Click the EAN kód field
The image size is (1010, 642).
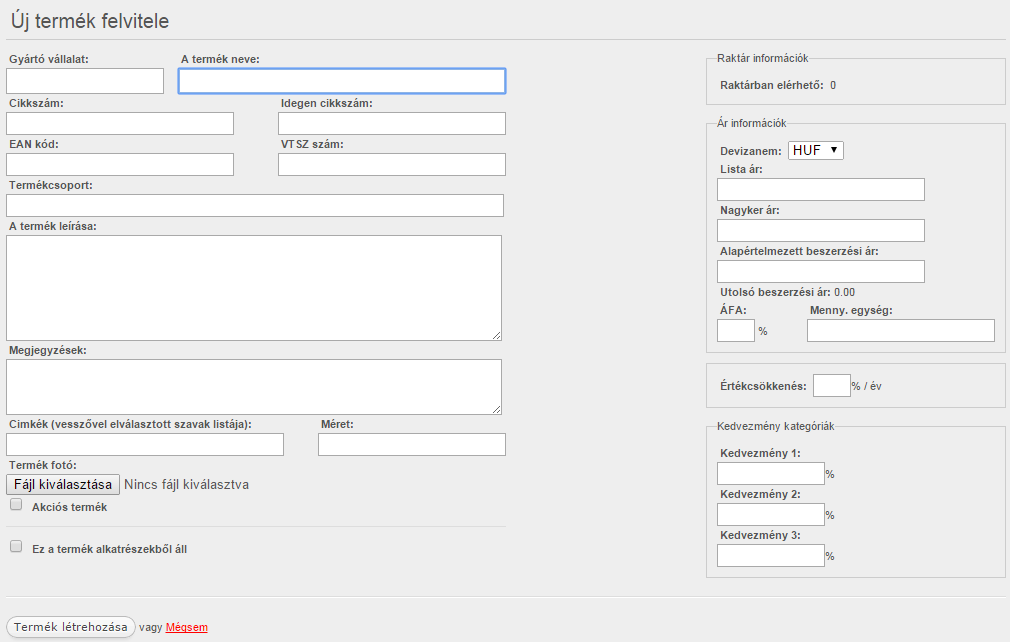[x=120, y=165]
